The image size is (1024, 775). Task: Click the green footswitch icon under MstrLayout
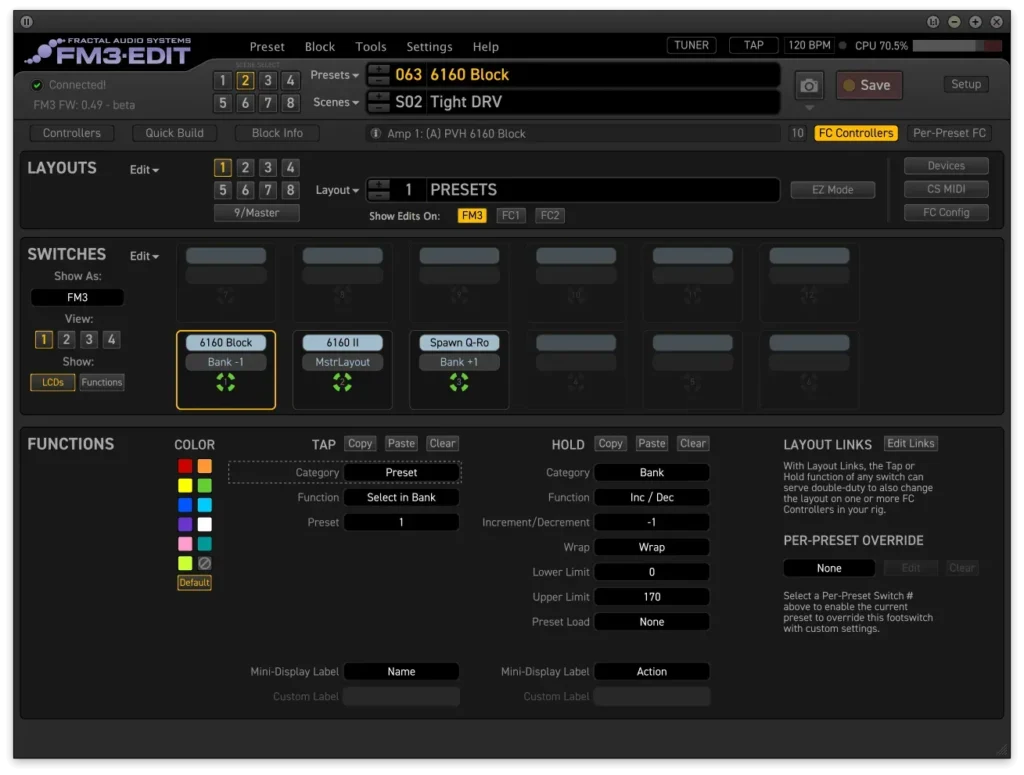(x=342, y=382)
